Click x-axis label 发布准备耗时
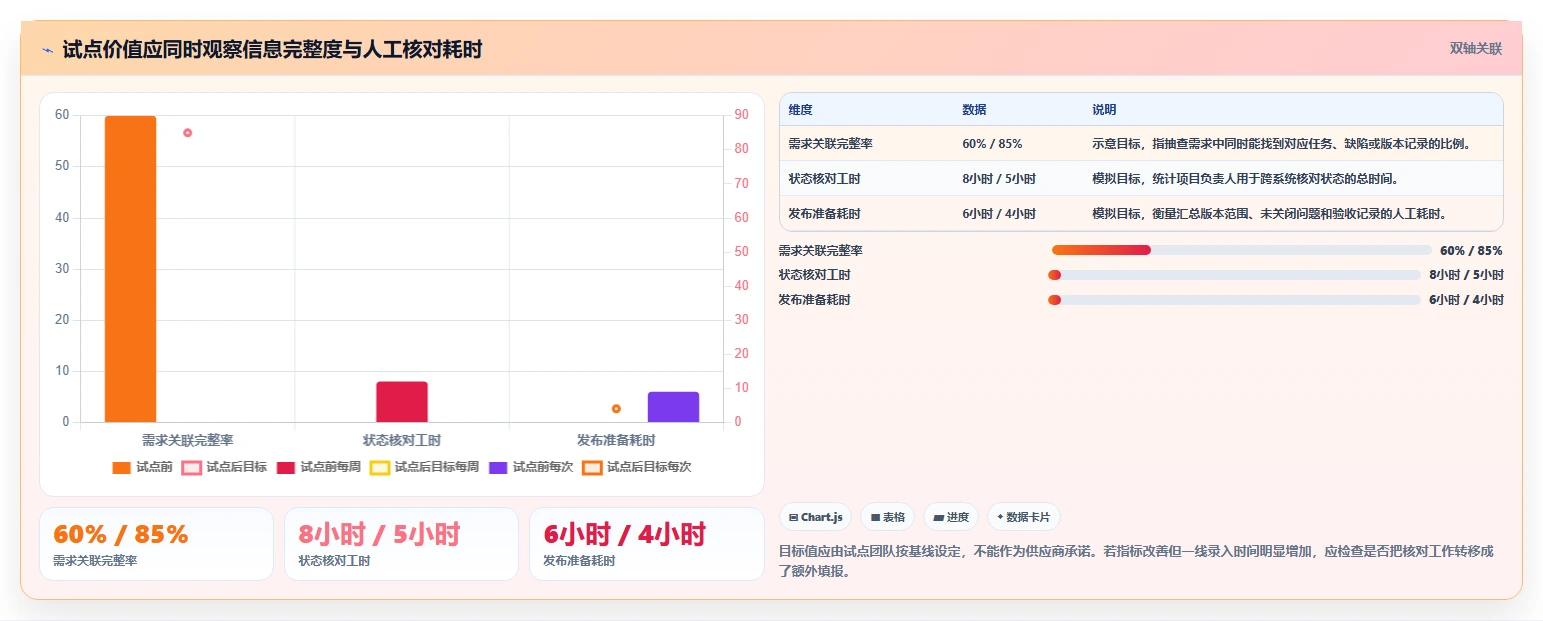The height and width of the screenshot is (621, 1543). click(616, 440)
